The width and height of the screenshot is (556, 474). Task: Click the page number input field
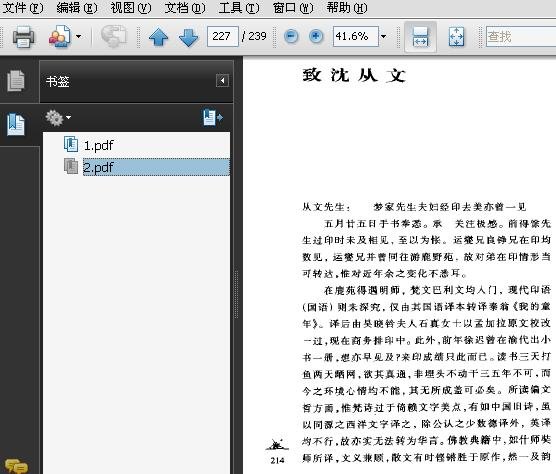223,36
